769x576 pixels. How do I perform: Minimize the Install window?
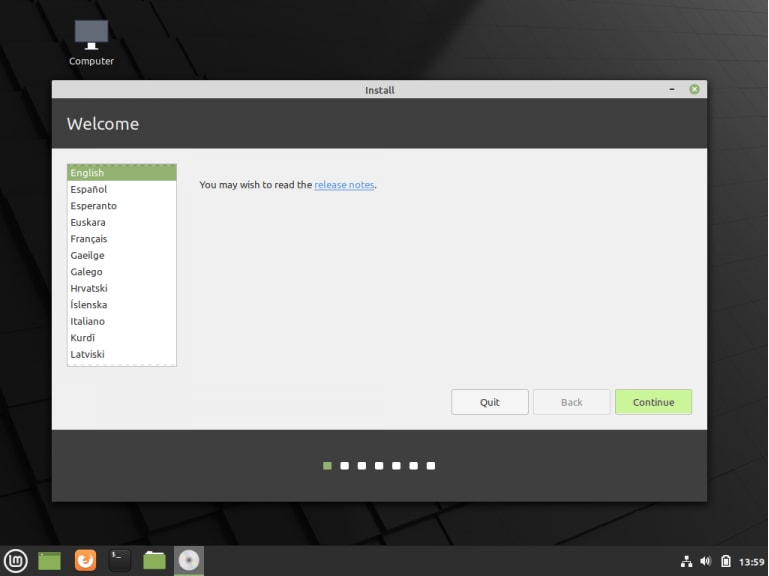tap(672, 89)
